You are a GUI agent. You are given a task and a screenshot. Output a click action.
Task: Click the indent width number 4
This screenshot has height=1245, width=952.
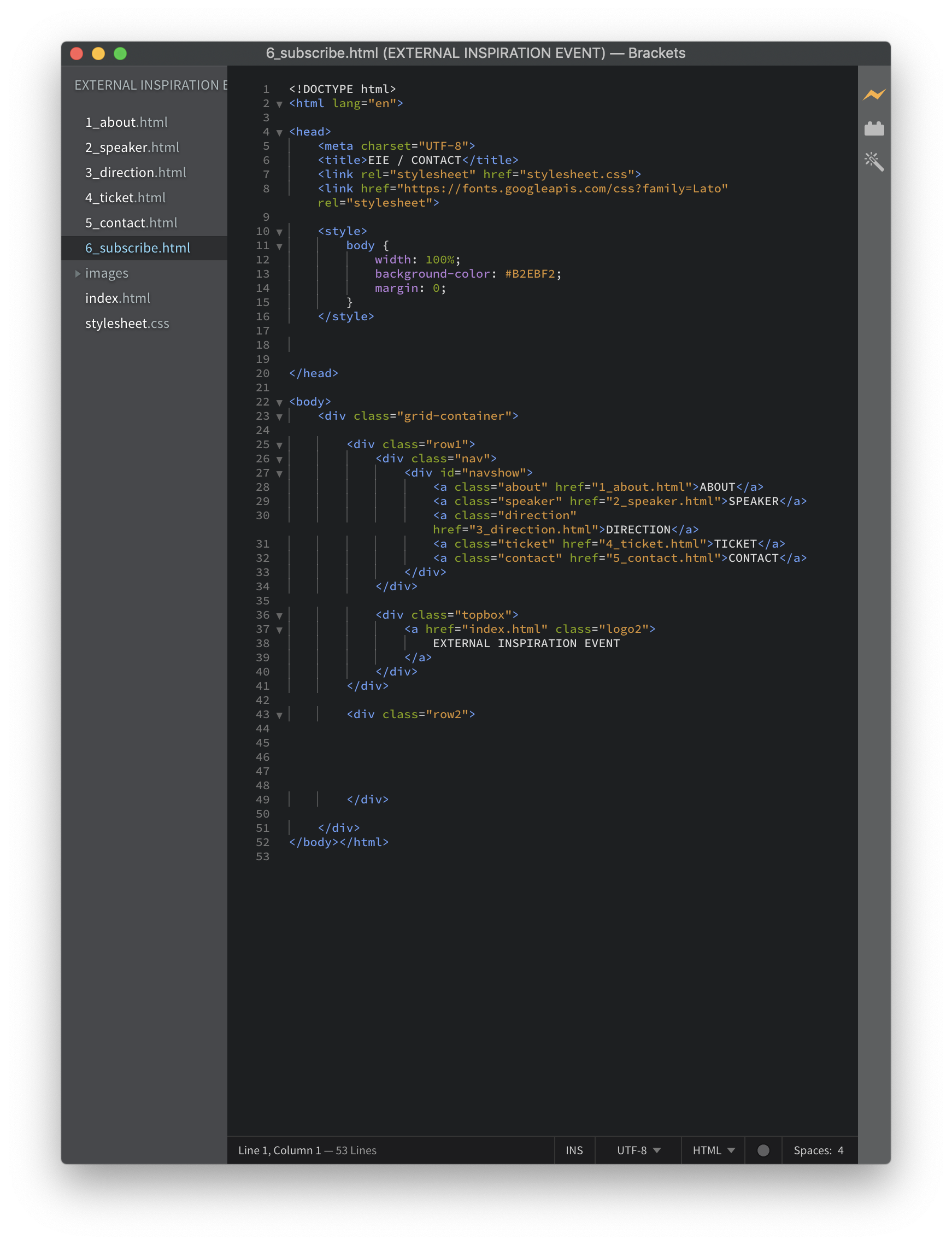pos(841,1150)
